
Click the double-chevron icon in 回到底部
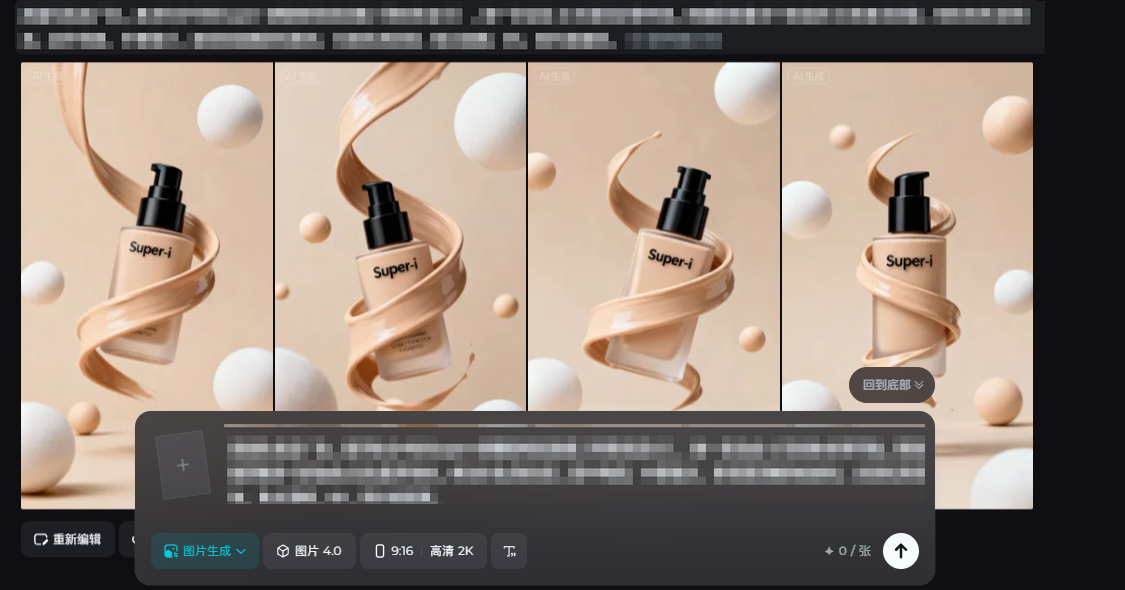click(x=919, y=385)
